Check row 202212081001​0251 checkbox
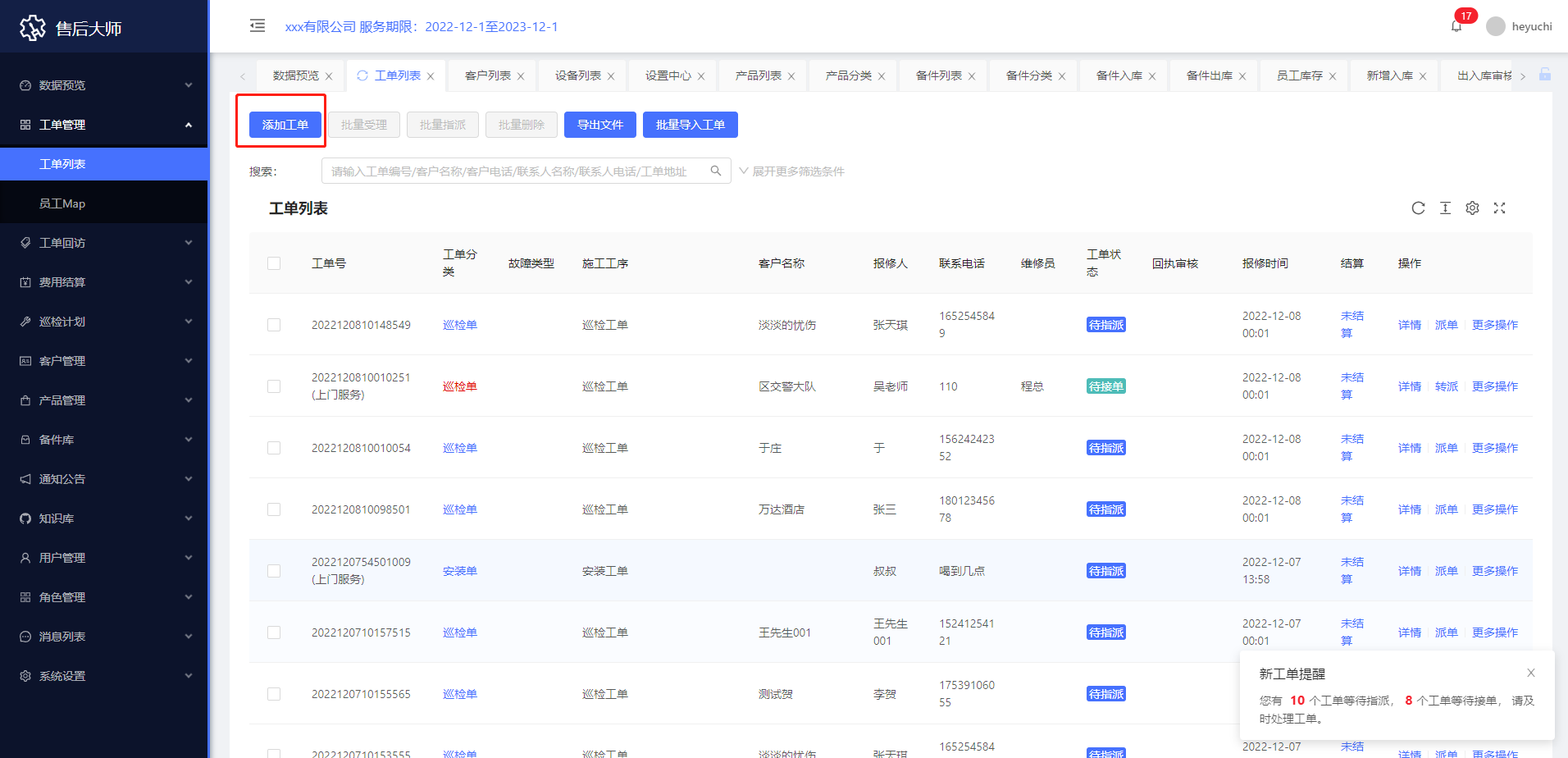This screenshot has height=758, width=1568. pyautogui.click(x=274, y=386)
